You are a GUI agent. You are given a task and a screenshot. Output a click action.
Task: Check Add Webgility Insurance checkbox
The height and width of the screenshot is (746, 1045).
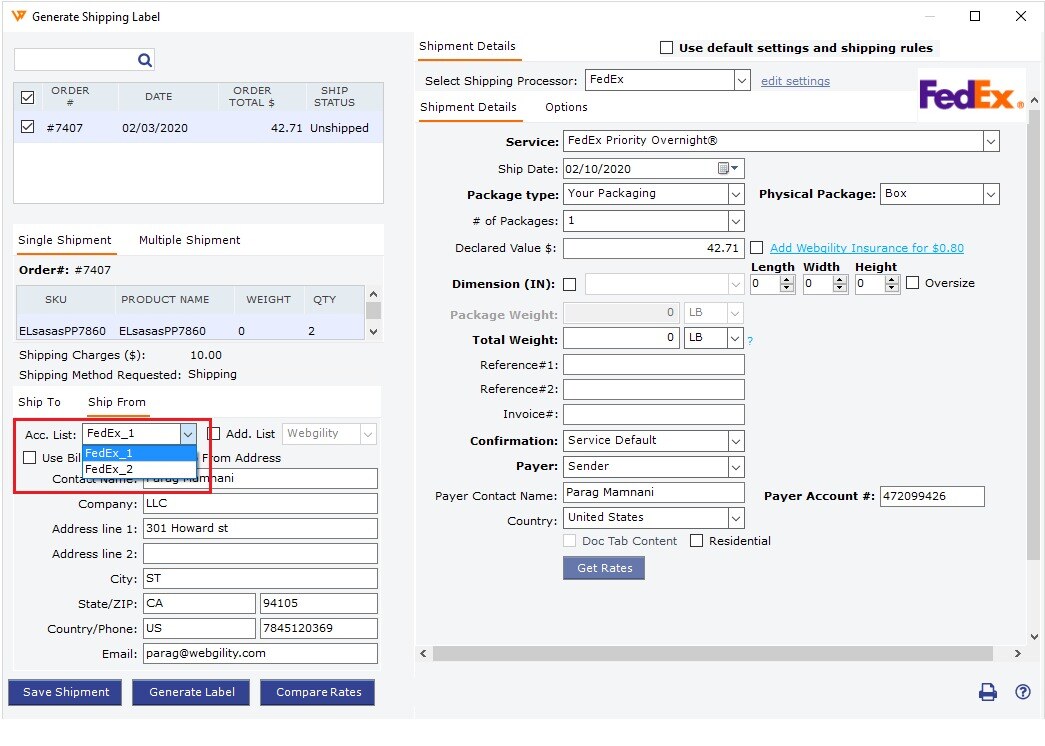[756, 247]
